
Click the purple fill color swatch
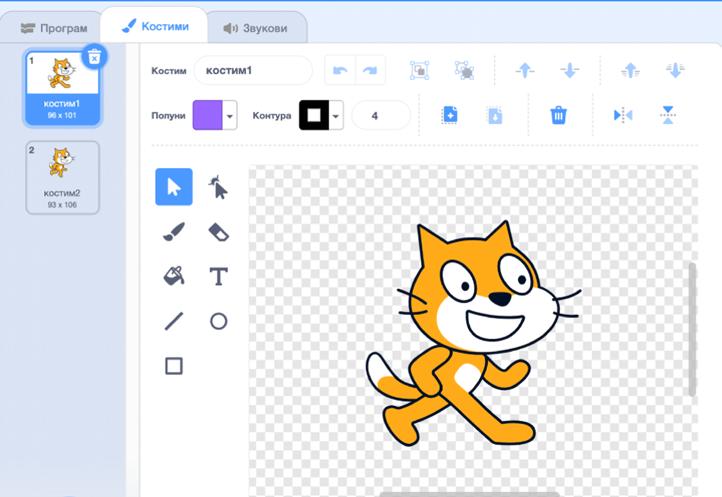coord(207,115)
